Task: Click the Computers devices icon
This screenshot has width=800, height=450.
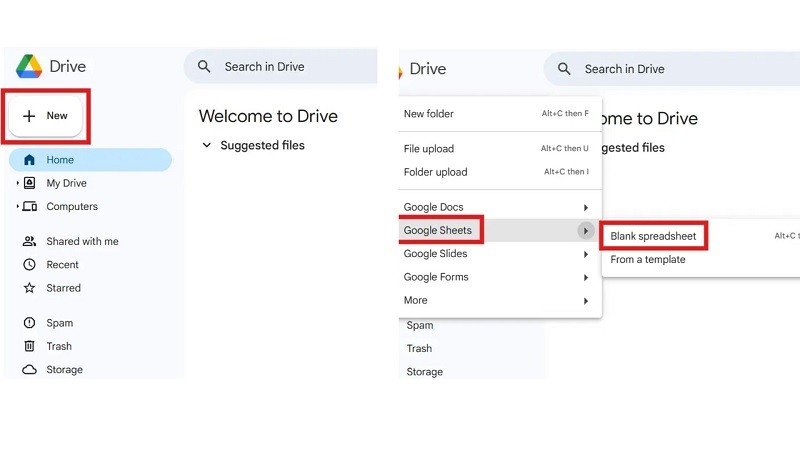Action: click(30, 206)
